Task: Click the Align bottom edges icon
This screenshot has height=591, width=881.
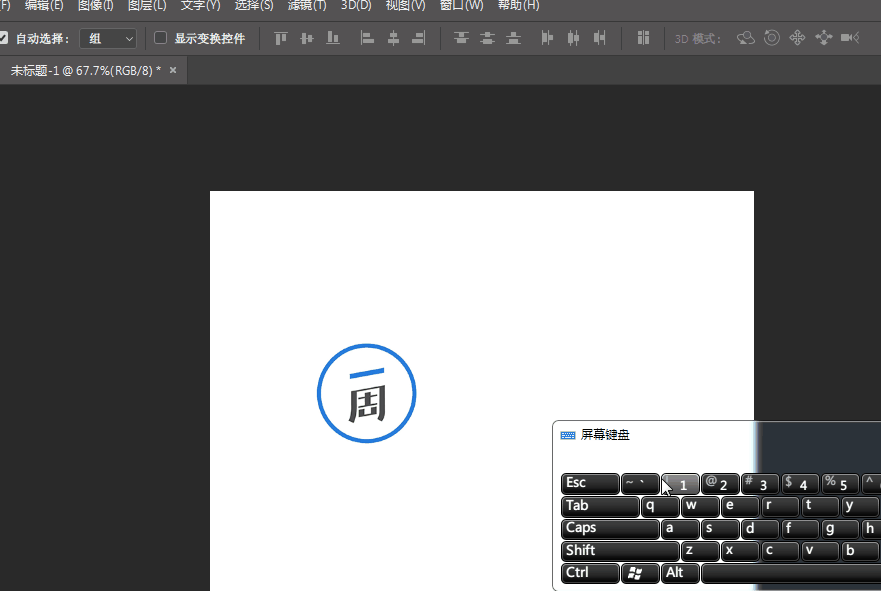Action: [333, 38]
